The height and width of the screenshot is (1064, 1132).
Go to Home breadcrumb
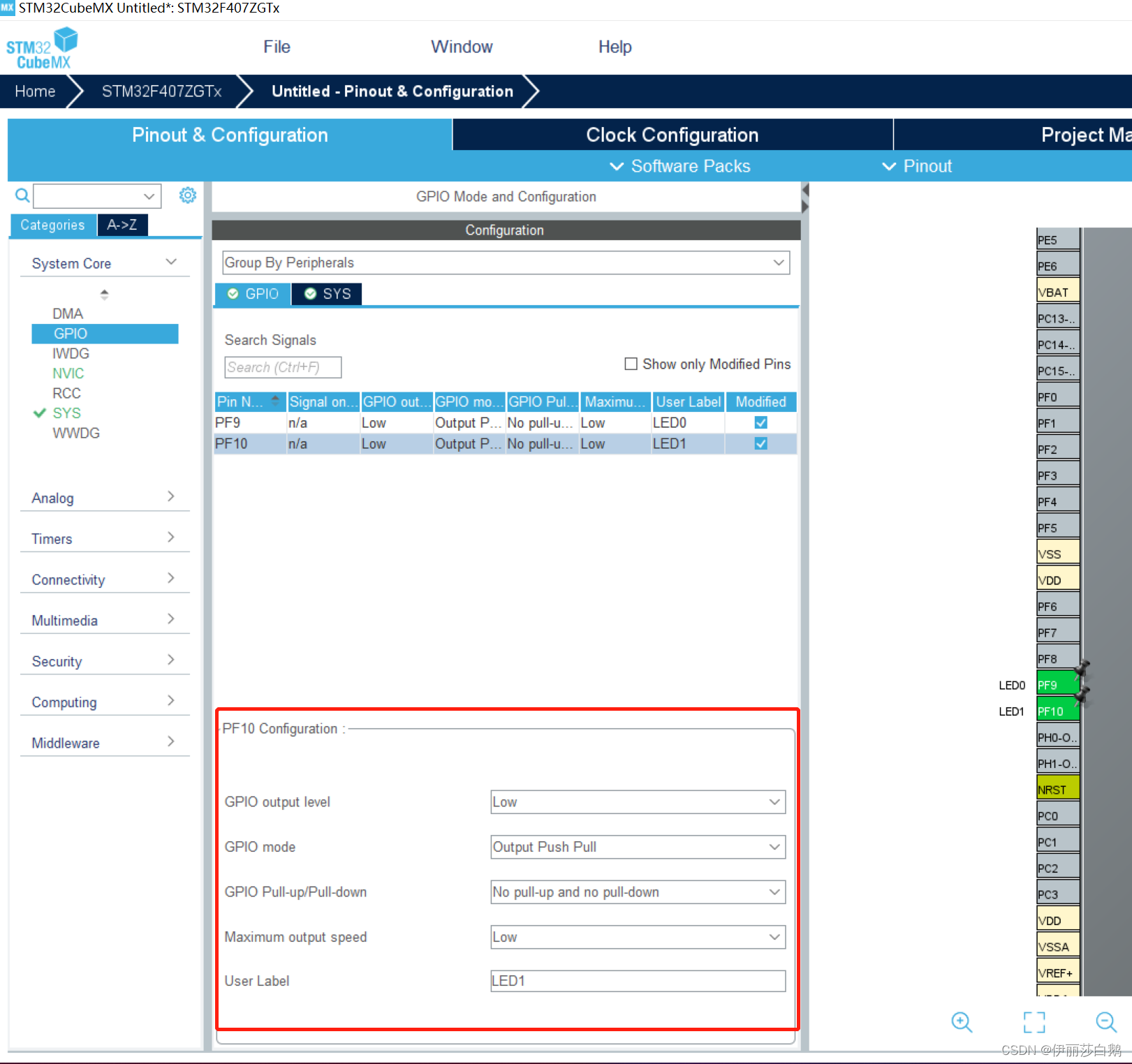click(x=35, y=91)
